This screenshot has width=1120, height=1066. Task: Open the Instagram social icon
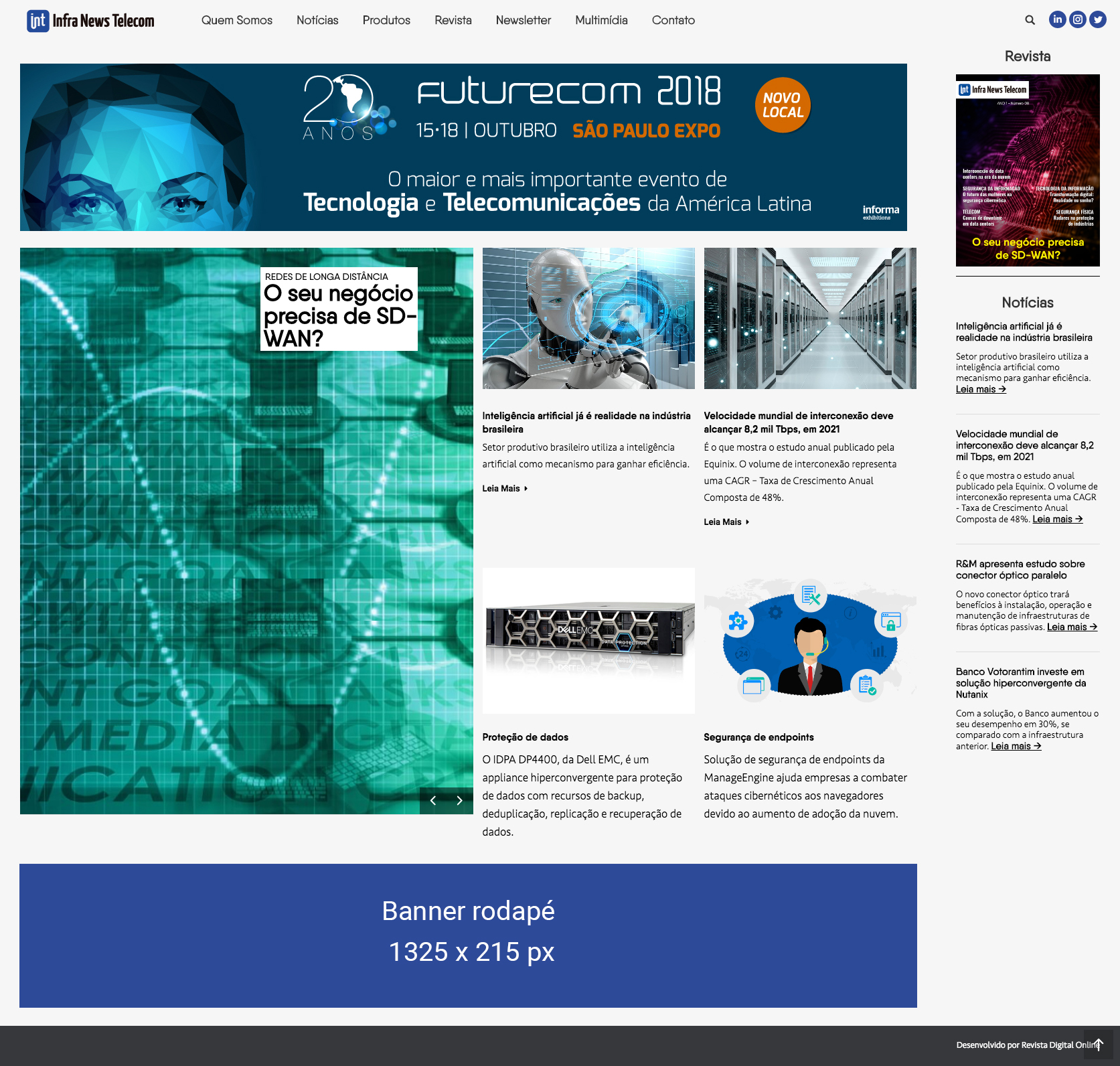coord(1077,19)
